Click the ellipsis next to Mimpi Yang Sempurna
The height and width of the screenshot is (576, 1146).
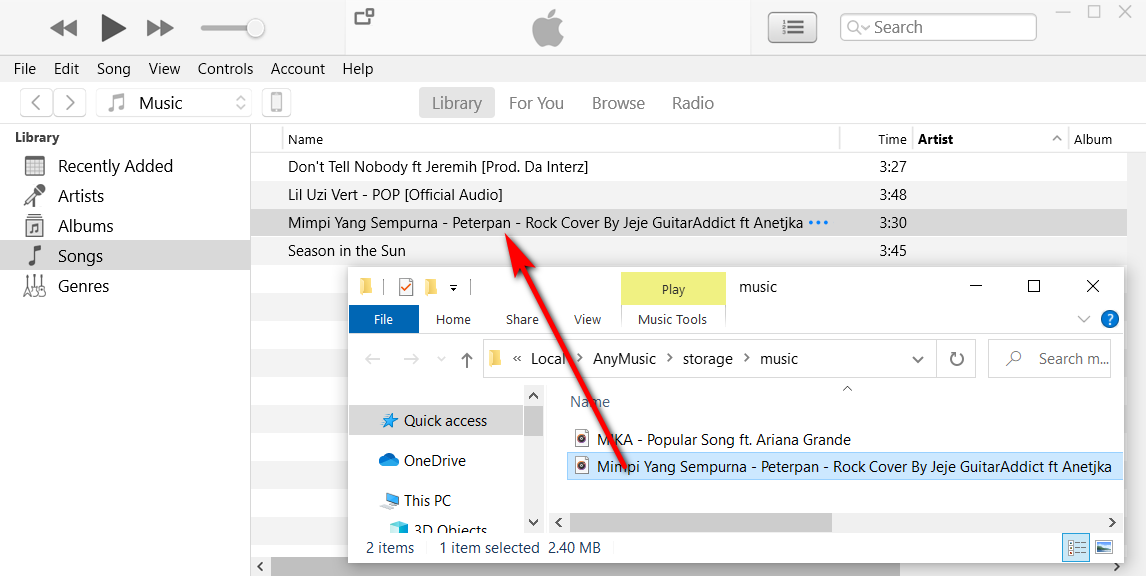pyautogui.click(x=819, y=222)
